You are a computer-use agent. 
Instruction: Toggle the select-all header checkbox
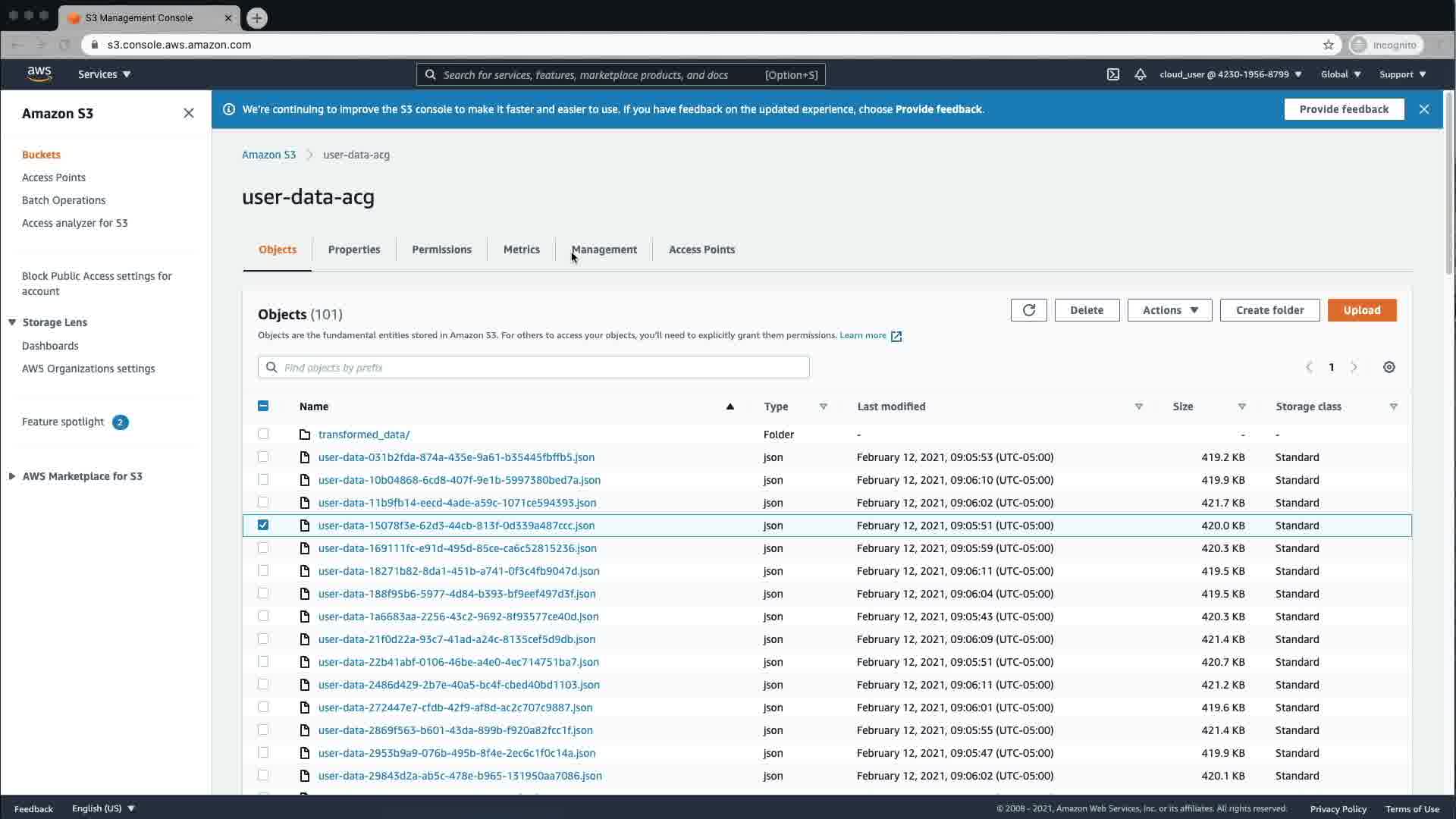pyautogui.click(x=263, y=406)
